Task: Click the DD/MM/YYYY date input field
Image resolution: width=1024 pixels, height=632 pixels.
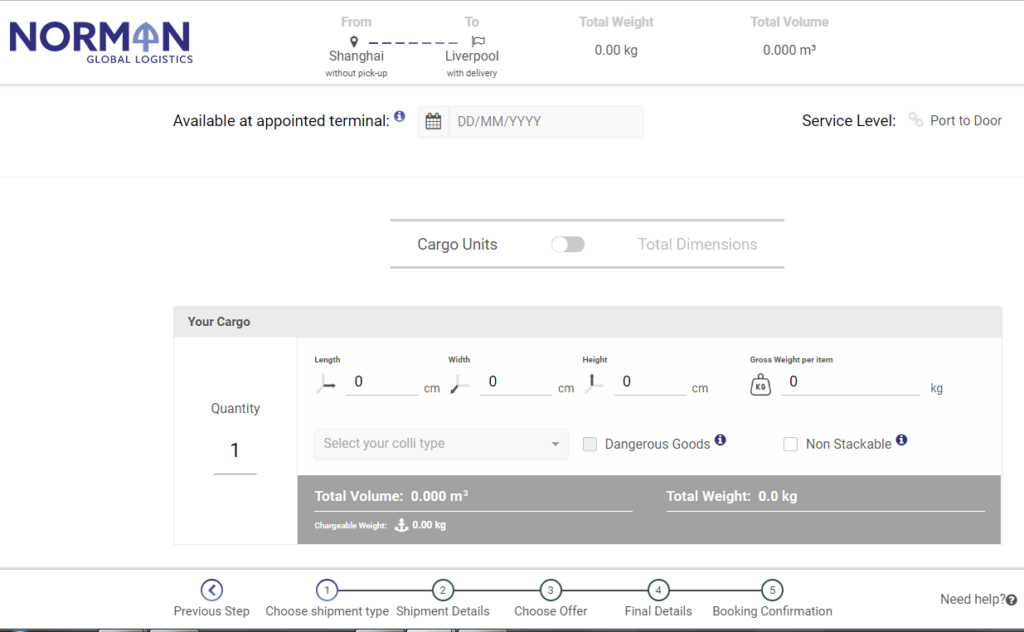Action: coord(546,121)
